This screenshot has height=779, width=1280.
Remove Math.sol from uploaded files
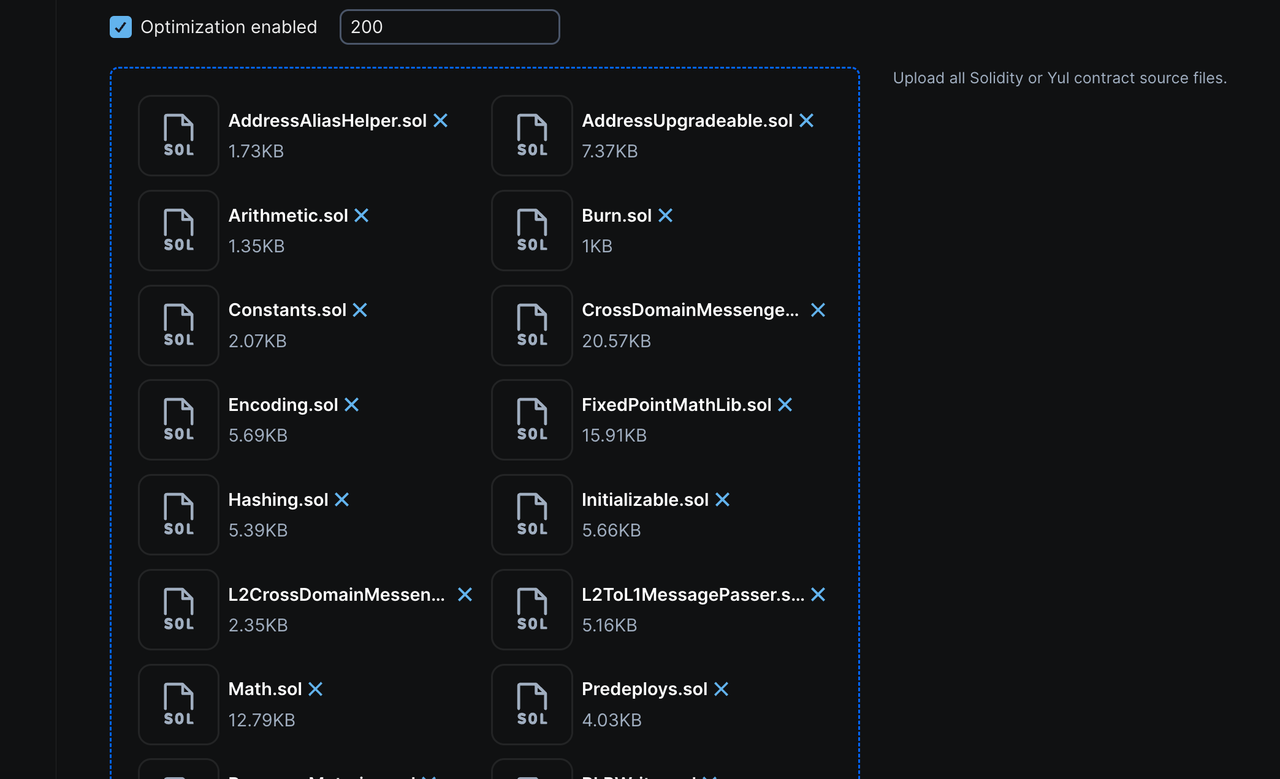pos(315,689)
